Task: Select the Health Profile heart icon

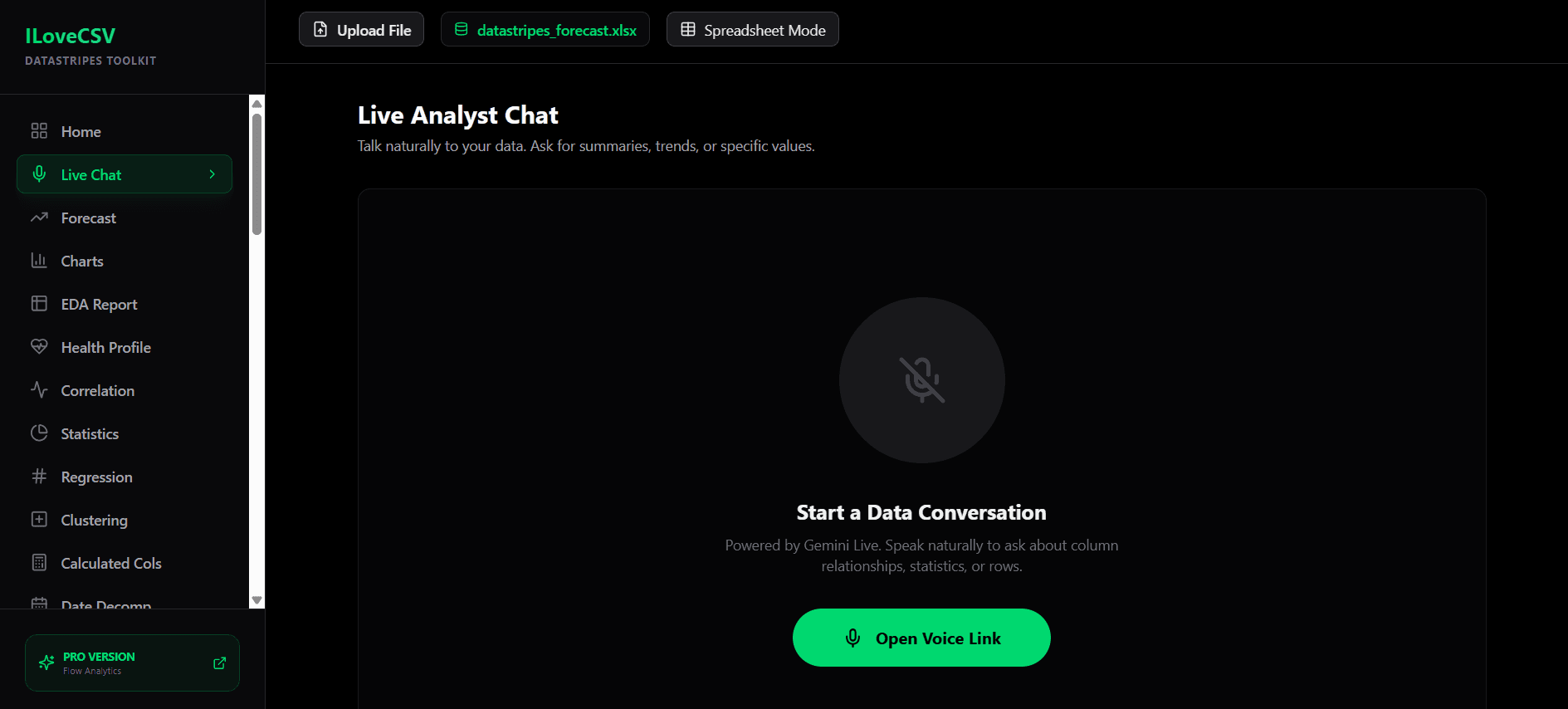Action: (39, 346)
